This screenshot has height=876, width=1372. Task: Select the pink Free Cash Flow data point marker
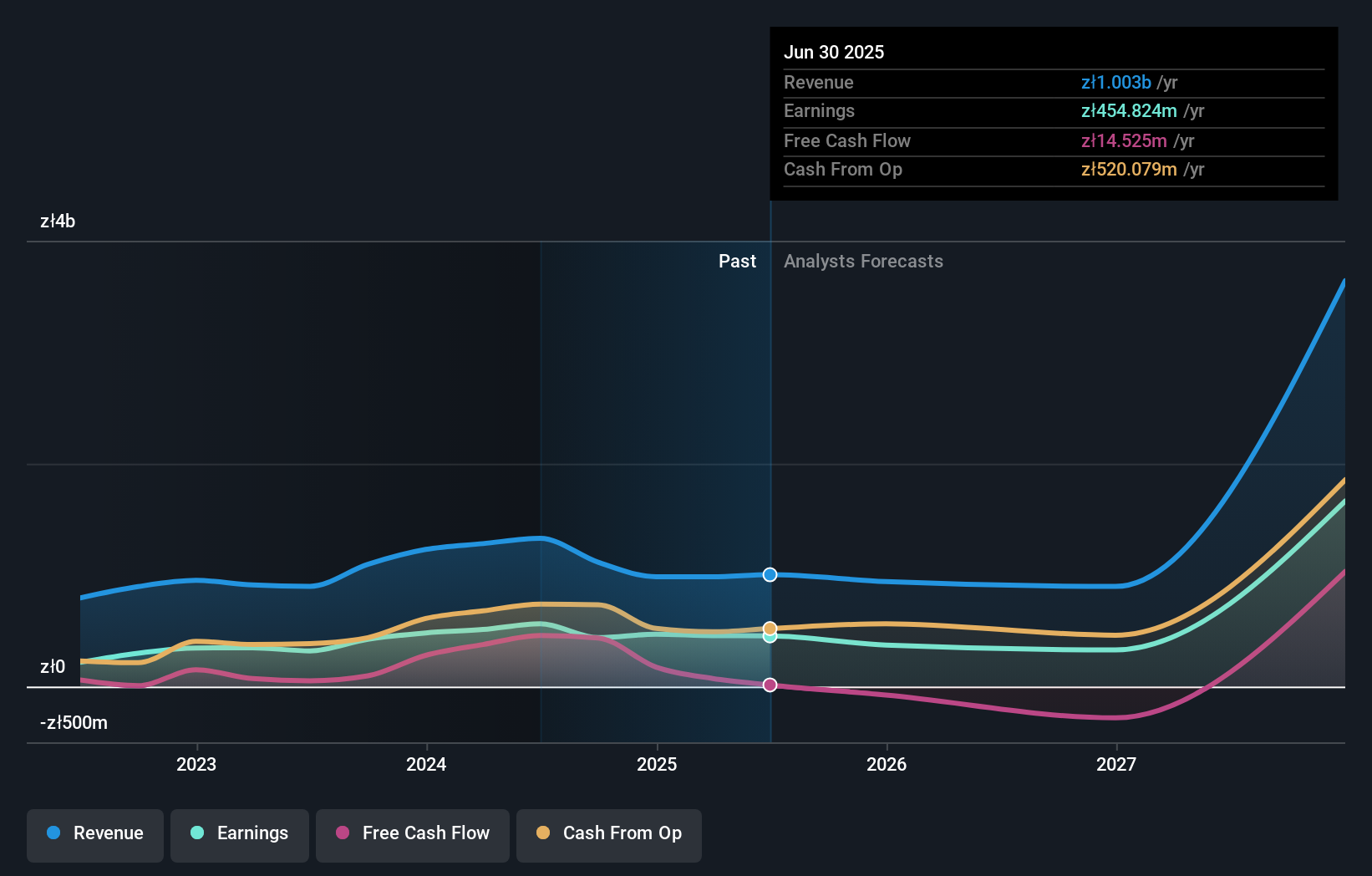pos(770,685)
